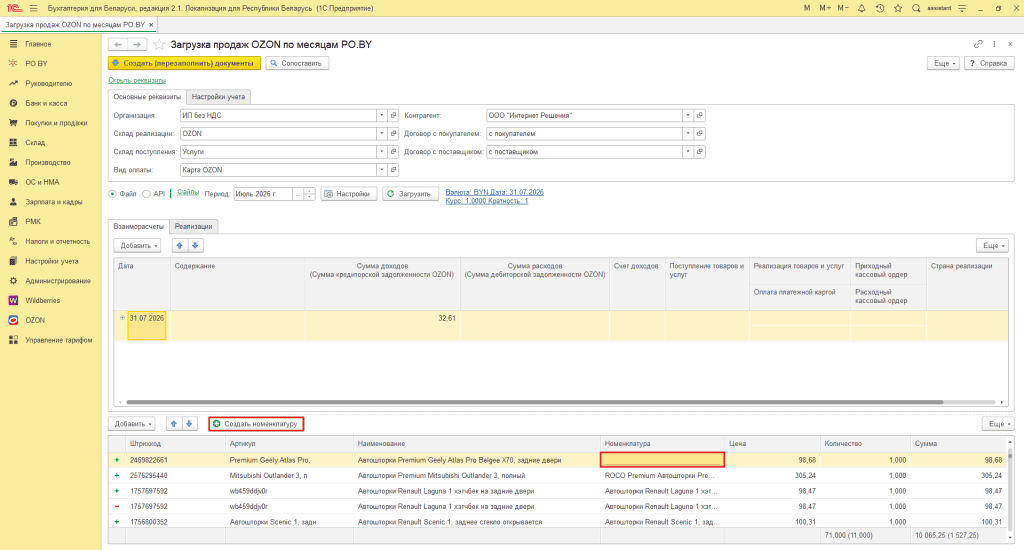Open Администрирование section
This screenshot has height=550, width=1024.
point(57,281)
